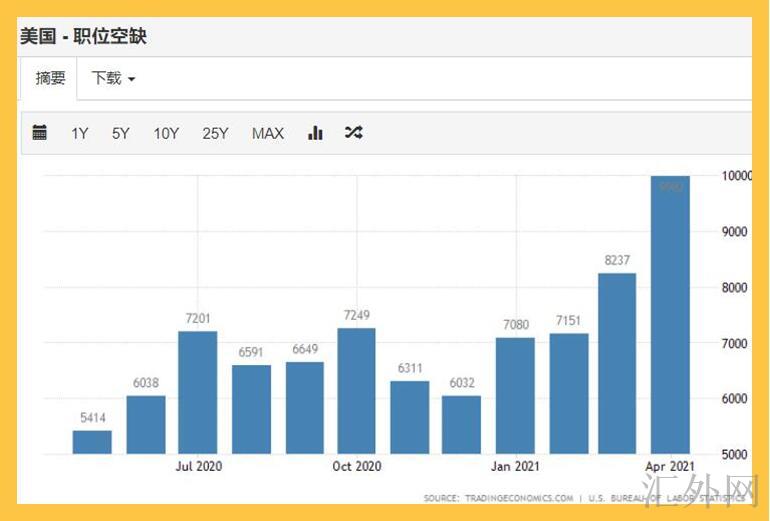Image resolution: width=770 pixels, height=521 pixels.
Task: Select the bar labeled 5414
Action: point(92,442)
